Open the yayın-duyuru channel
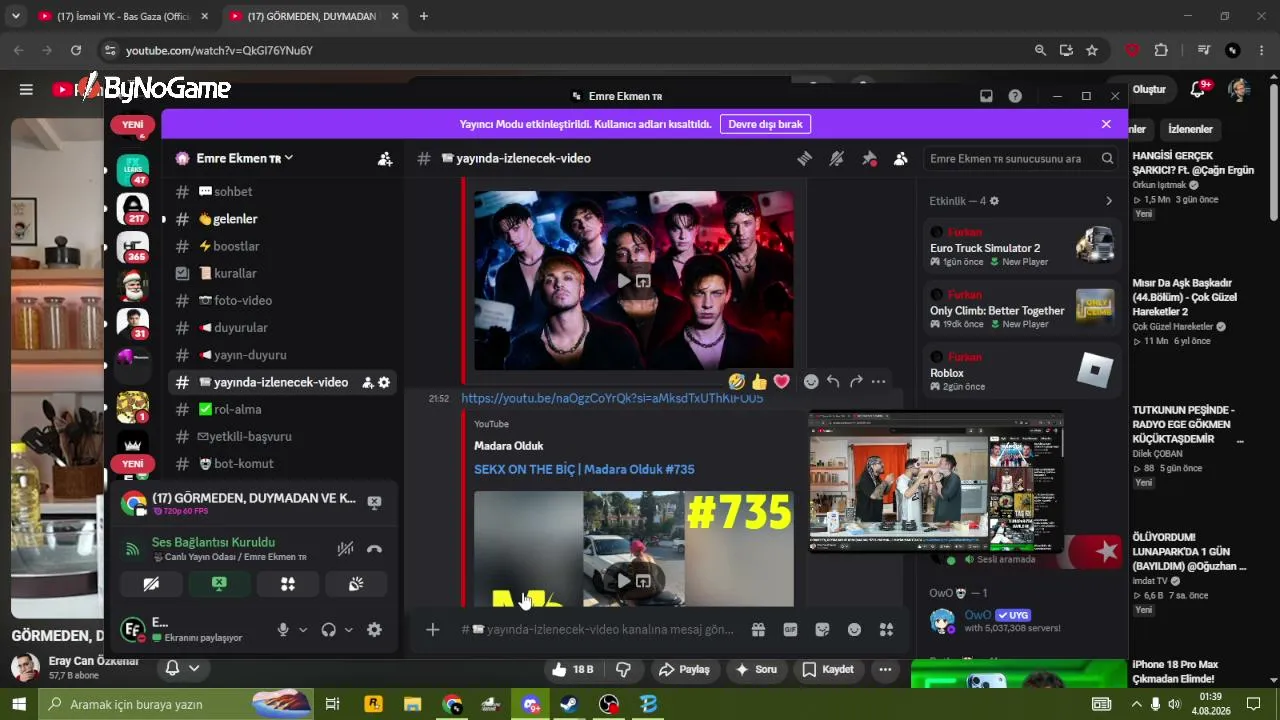This screenshot has height=720, width=1280. point(282,355)
